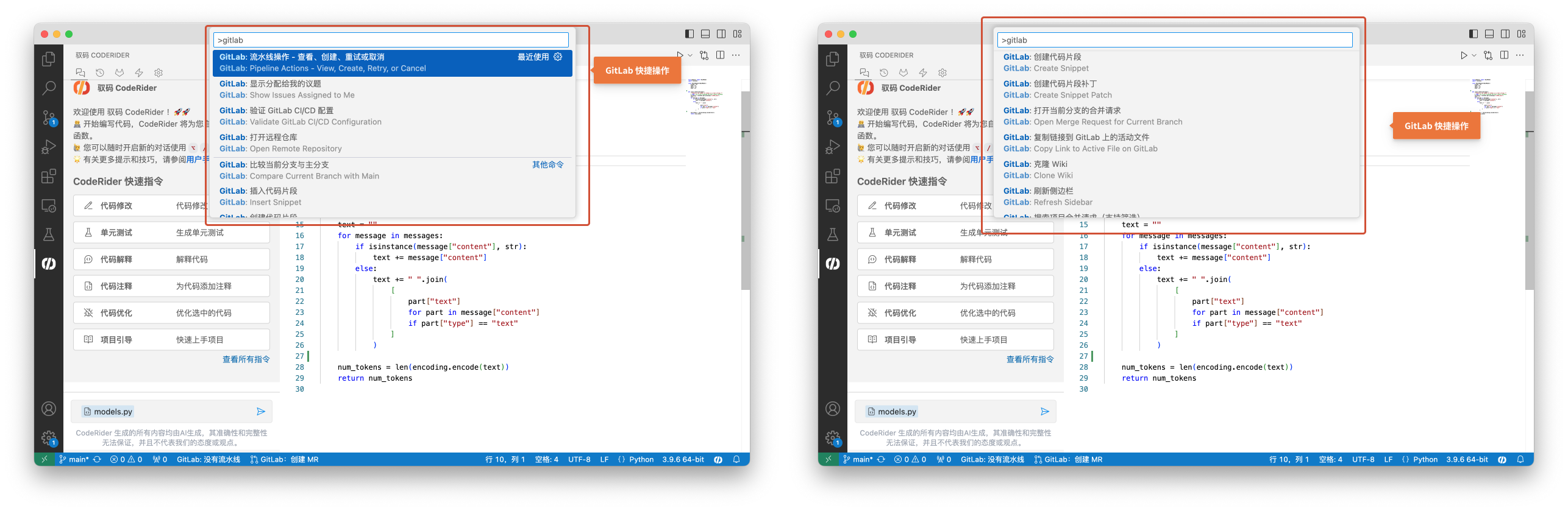This screenshot has height=511, width=1568.
Task: Open CodeRider settings gear tab, right window
Action: coord(943,72)
